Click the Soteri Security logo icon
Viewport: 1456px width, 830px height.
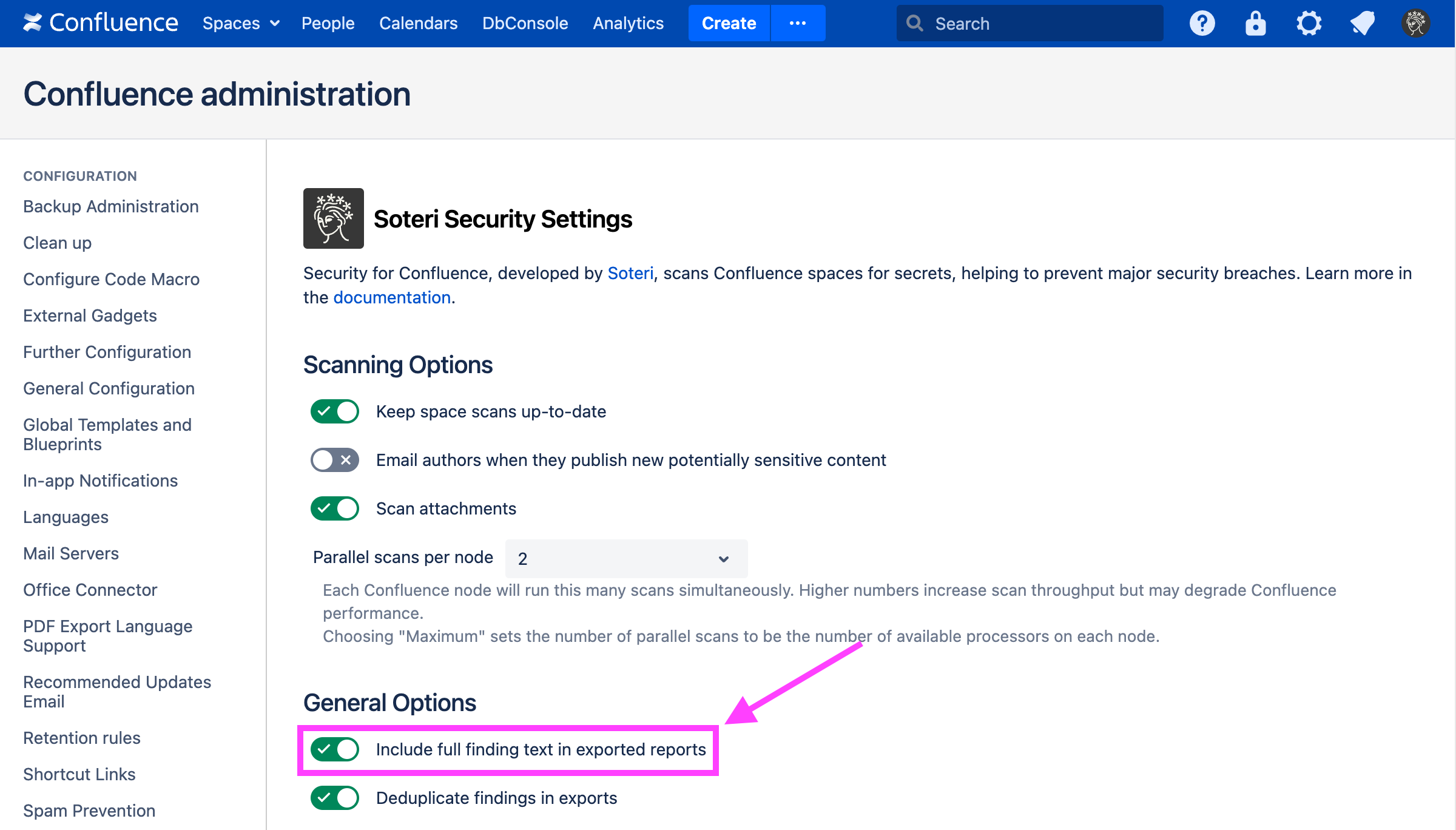[333, 218]
